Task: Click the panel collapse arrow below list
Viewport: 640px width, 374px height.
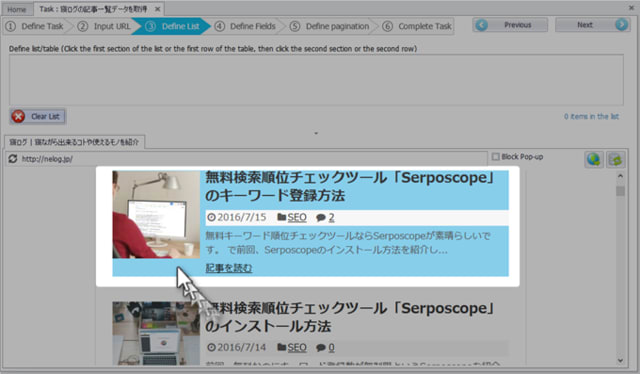Action: [316, 133]
